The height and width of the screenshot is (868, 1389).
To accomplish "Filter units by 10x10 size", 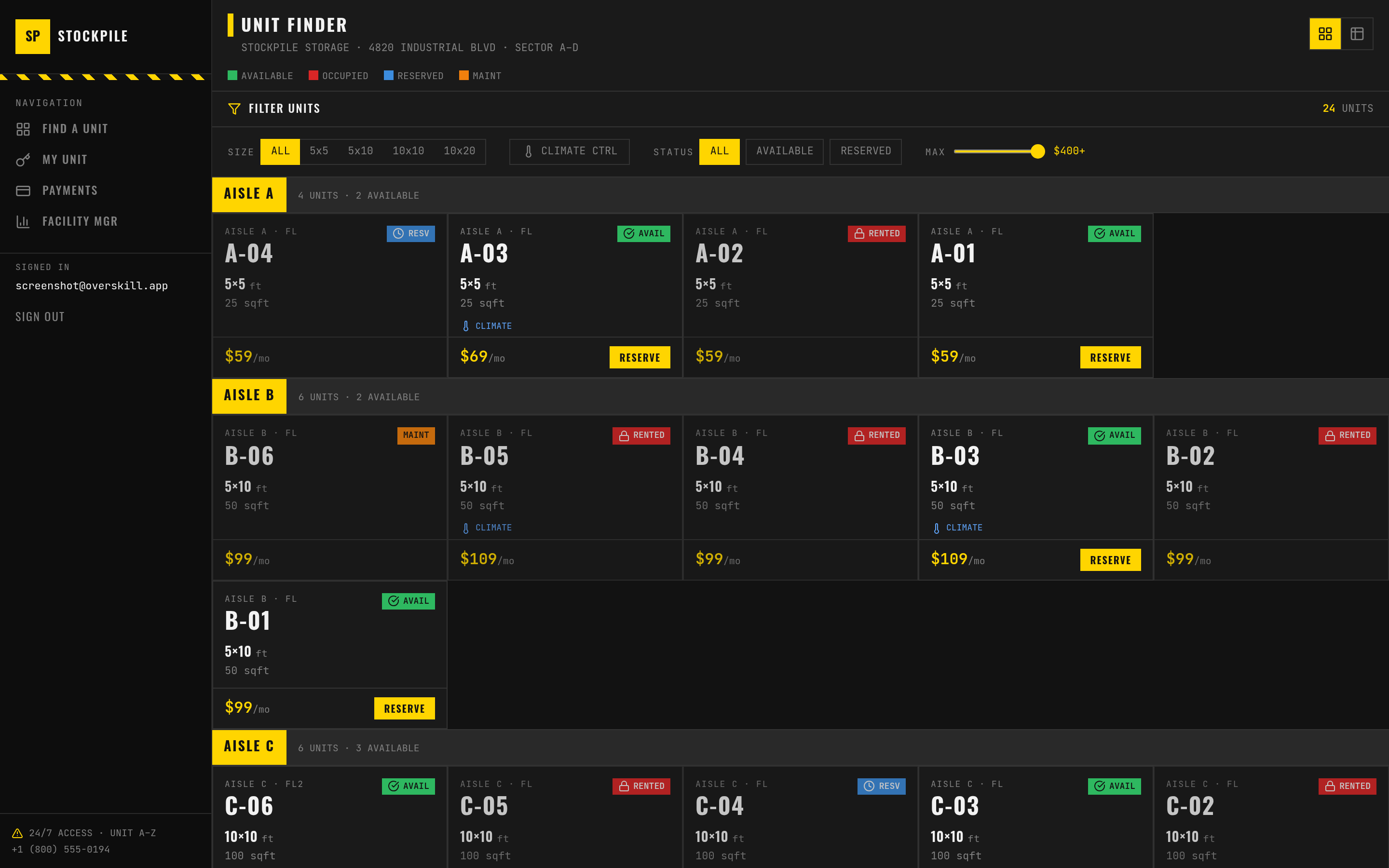I will point(408,151).
